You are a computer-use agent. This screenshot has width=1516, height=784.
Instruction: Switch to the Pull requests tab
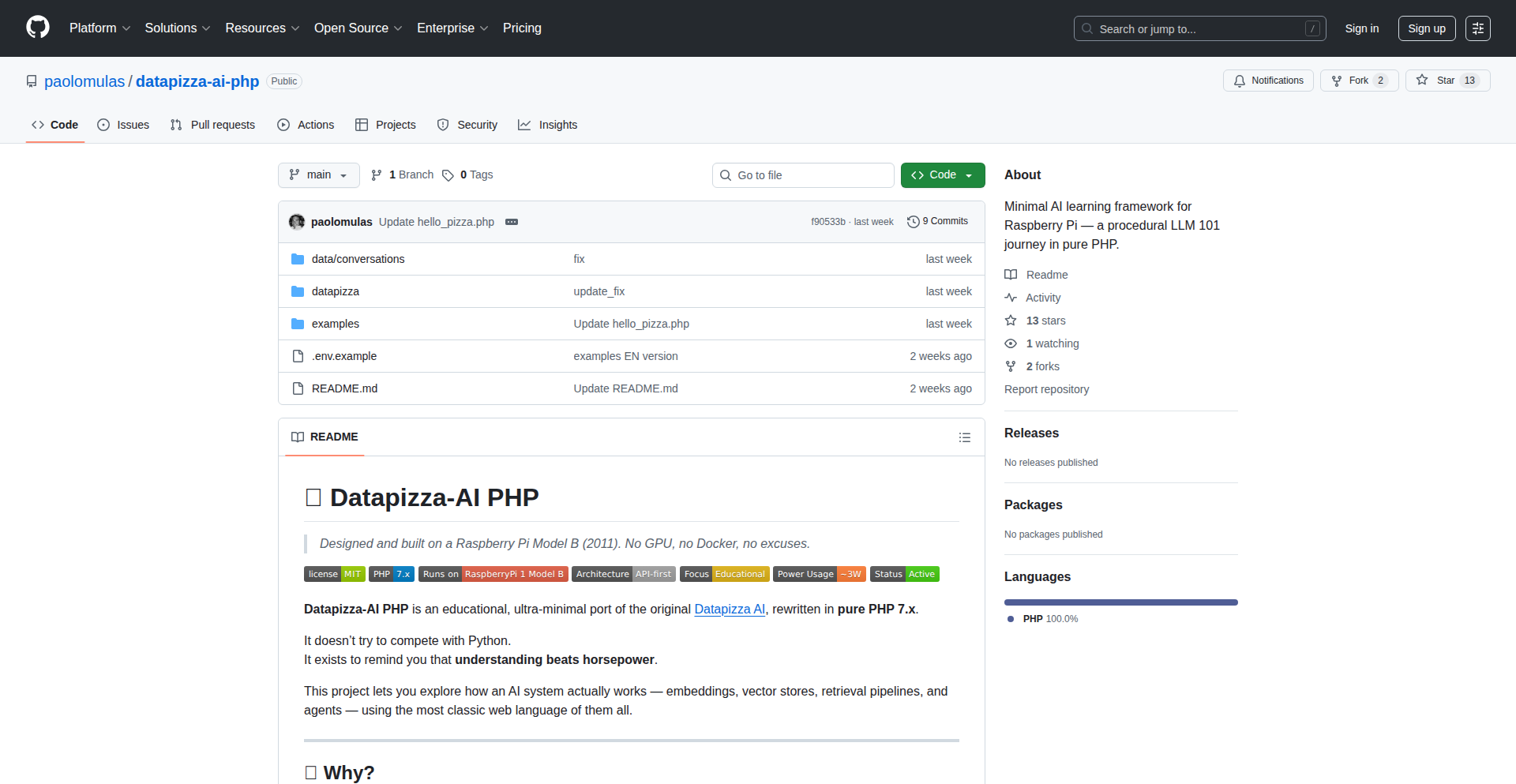pos(212,125)
